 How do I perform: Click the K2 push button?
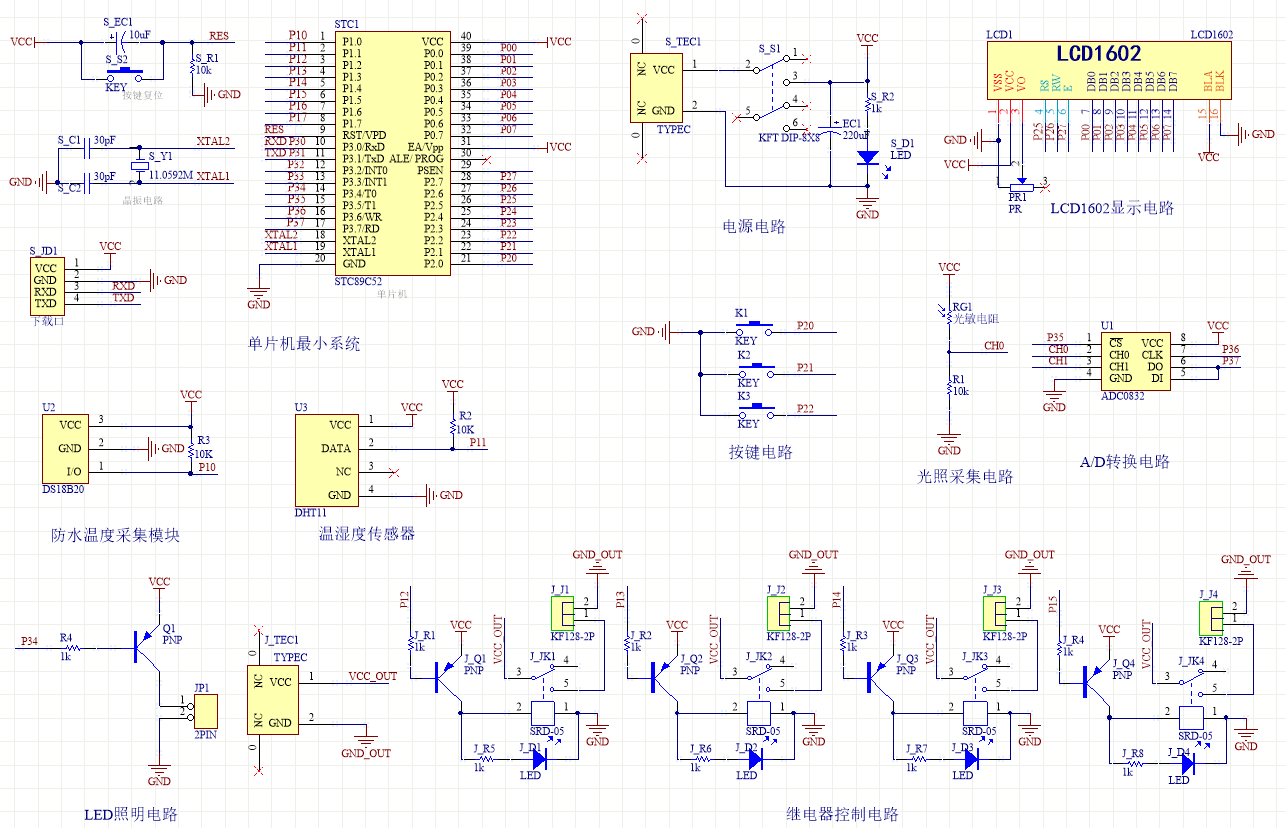tap(755, 371)
